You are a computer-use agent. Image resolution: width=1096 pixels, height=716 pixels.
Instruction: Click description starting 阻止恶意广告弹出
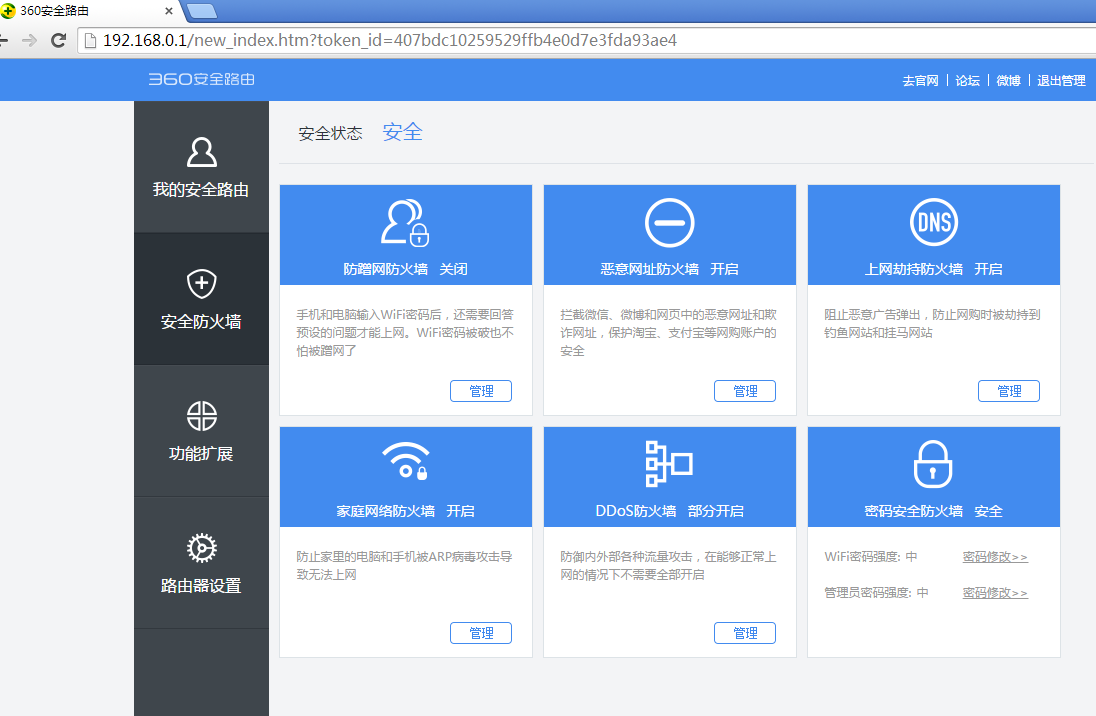(932, 324)
